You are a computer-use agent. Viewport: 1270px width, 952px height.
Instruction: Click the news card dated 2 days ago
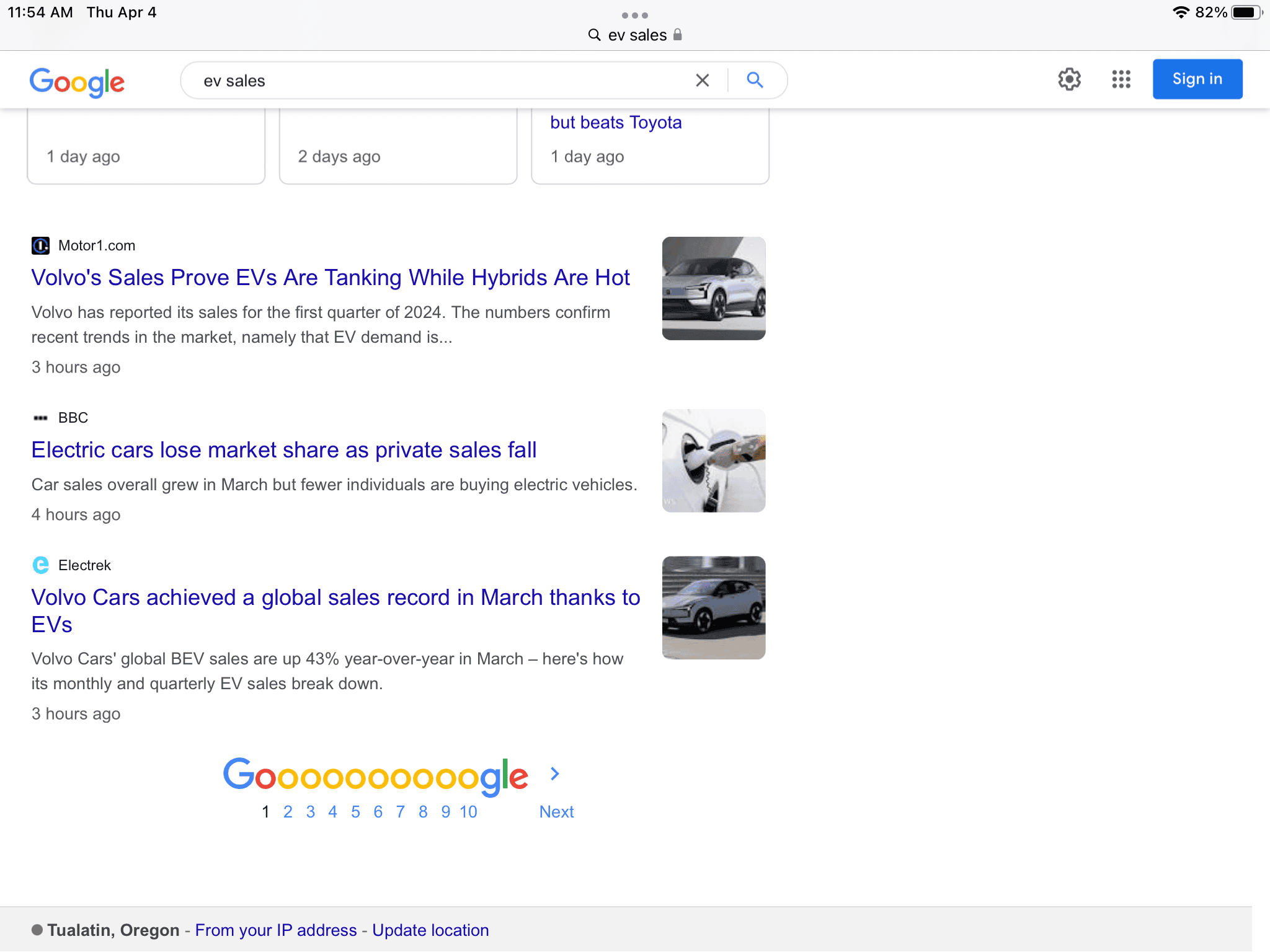click(x=398, y=146)
